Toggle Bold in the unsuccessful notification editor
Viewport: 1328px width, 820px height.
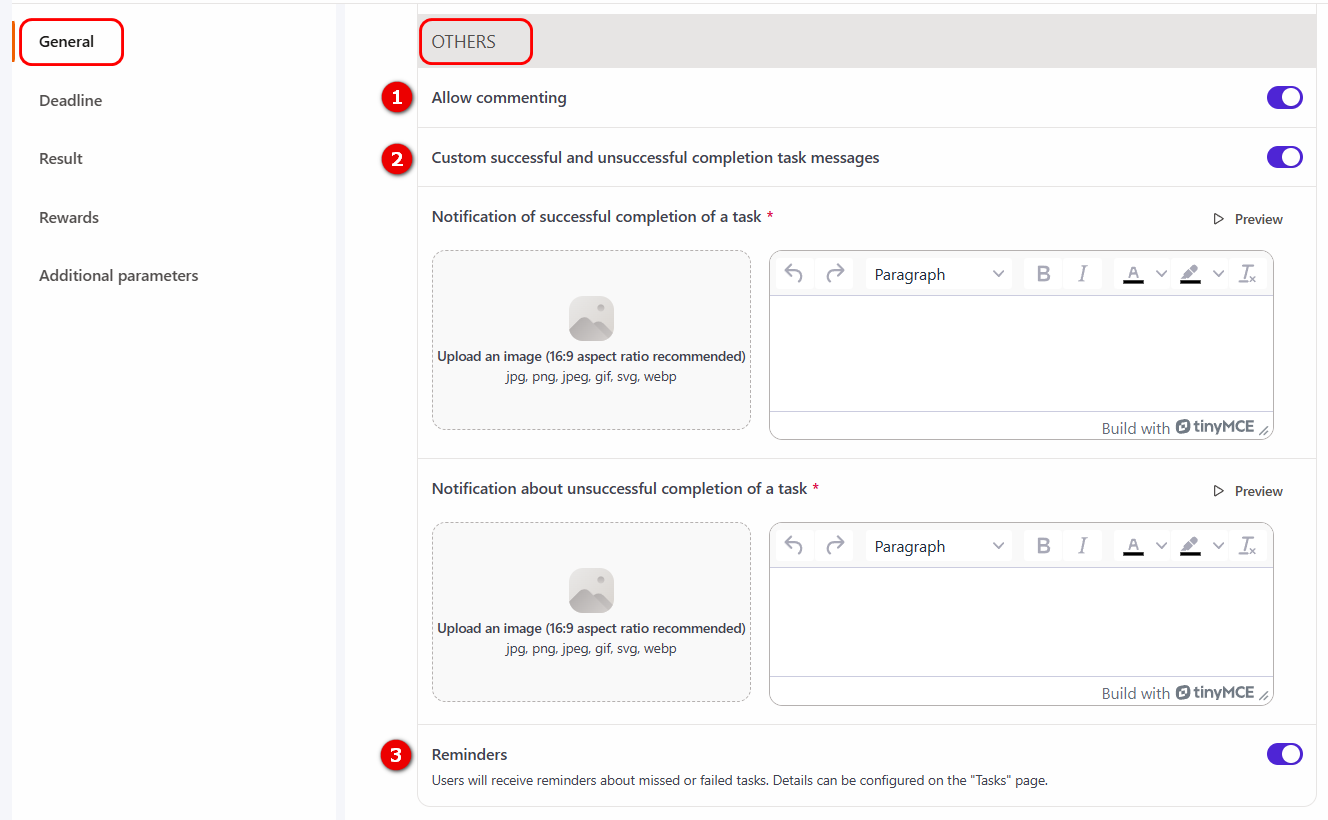tap(1043, 546)
